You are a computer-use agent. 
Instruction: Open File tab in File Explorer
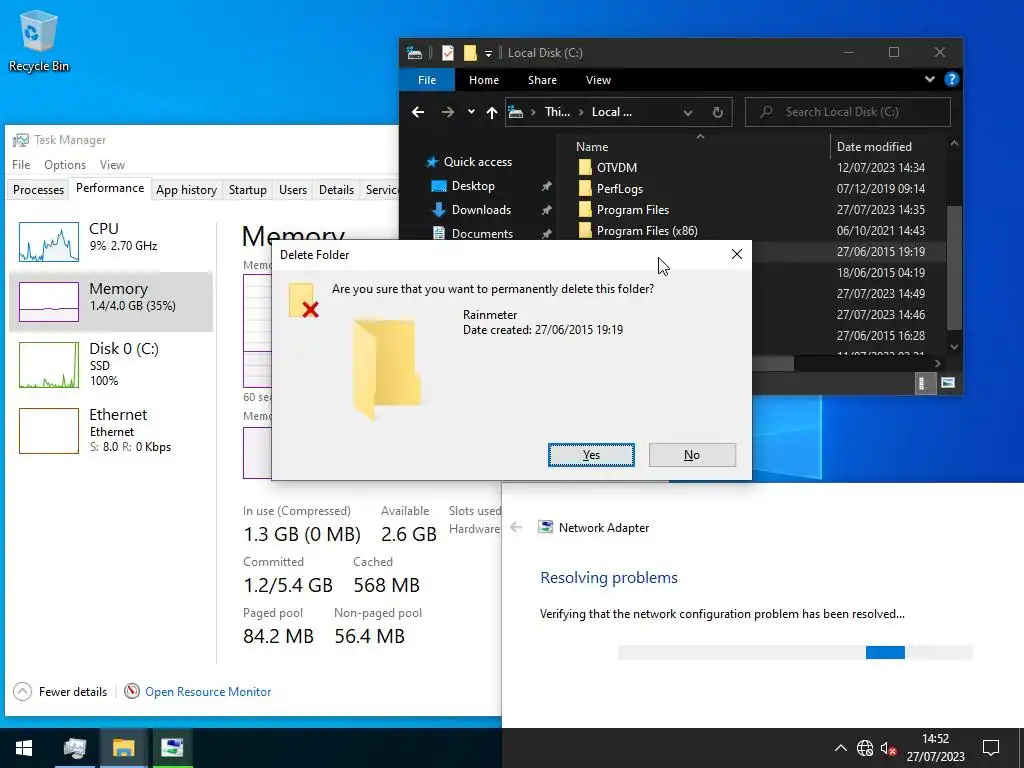click(427, 80)
